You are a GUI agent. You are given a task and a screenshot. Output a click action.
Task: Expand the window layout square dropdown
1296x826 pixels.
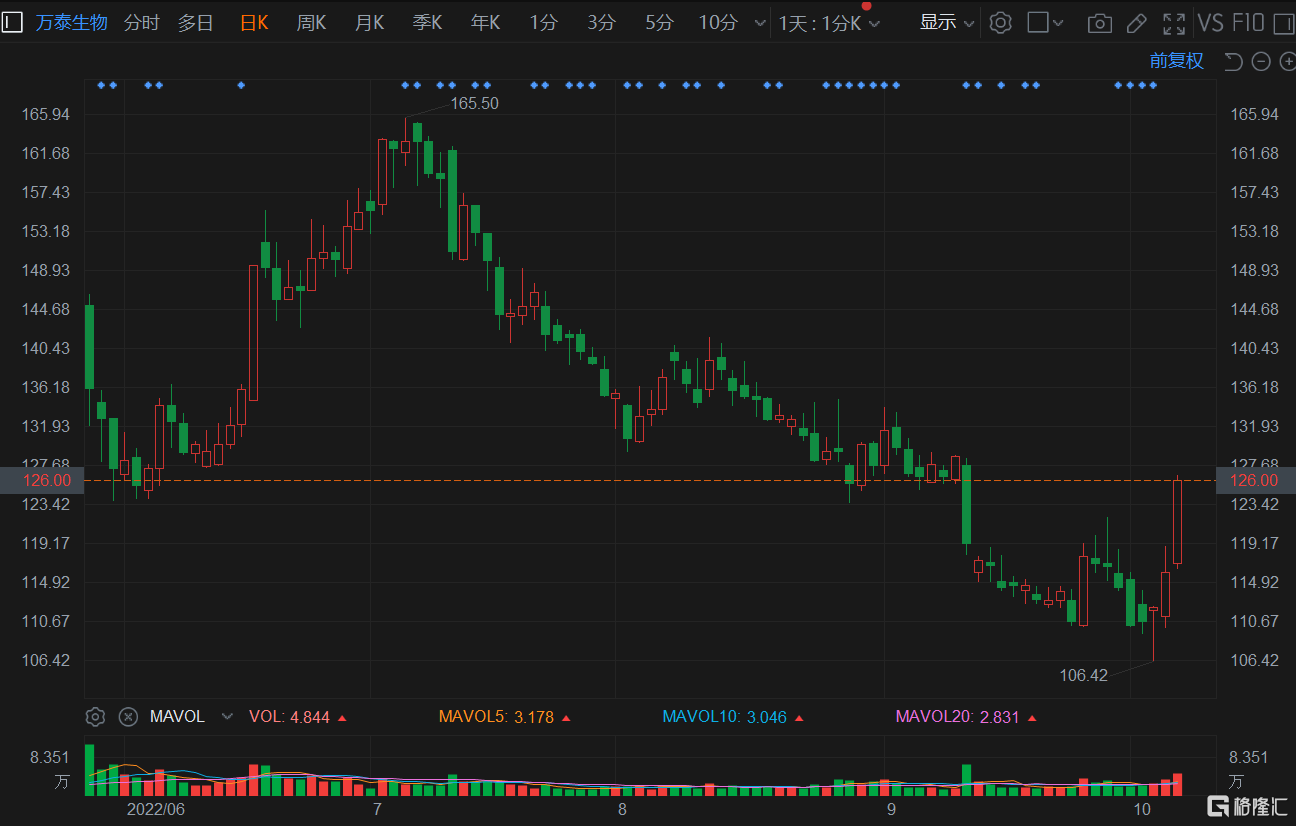tap(1058, 23)
